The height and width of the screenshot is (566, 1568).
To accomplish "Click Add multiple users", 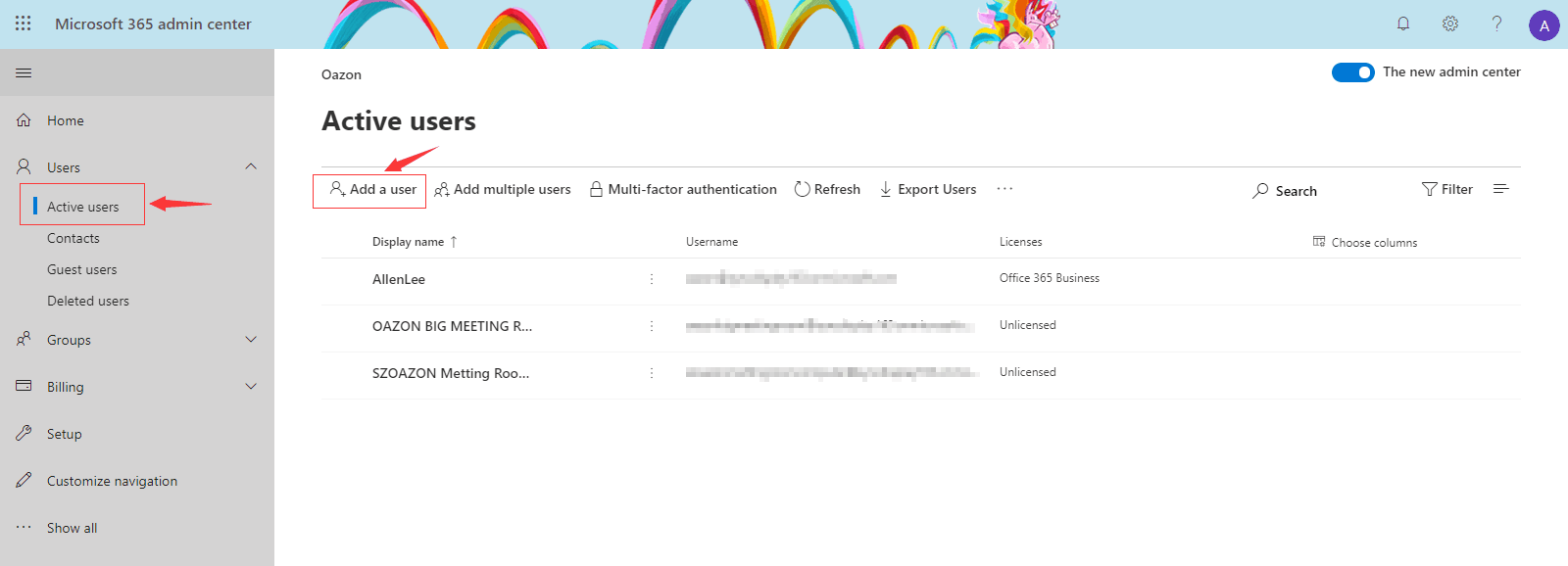I will [502, 189].
